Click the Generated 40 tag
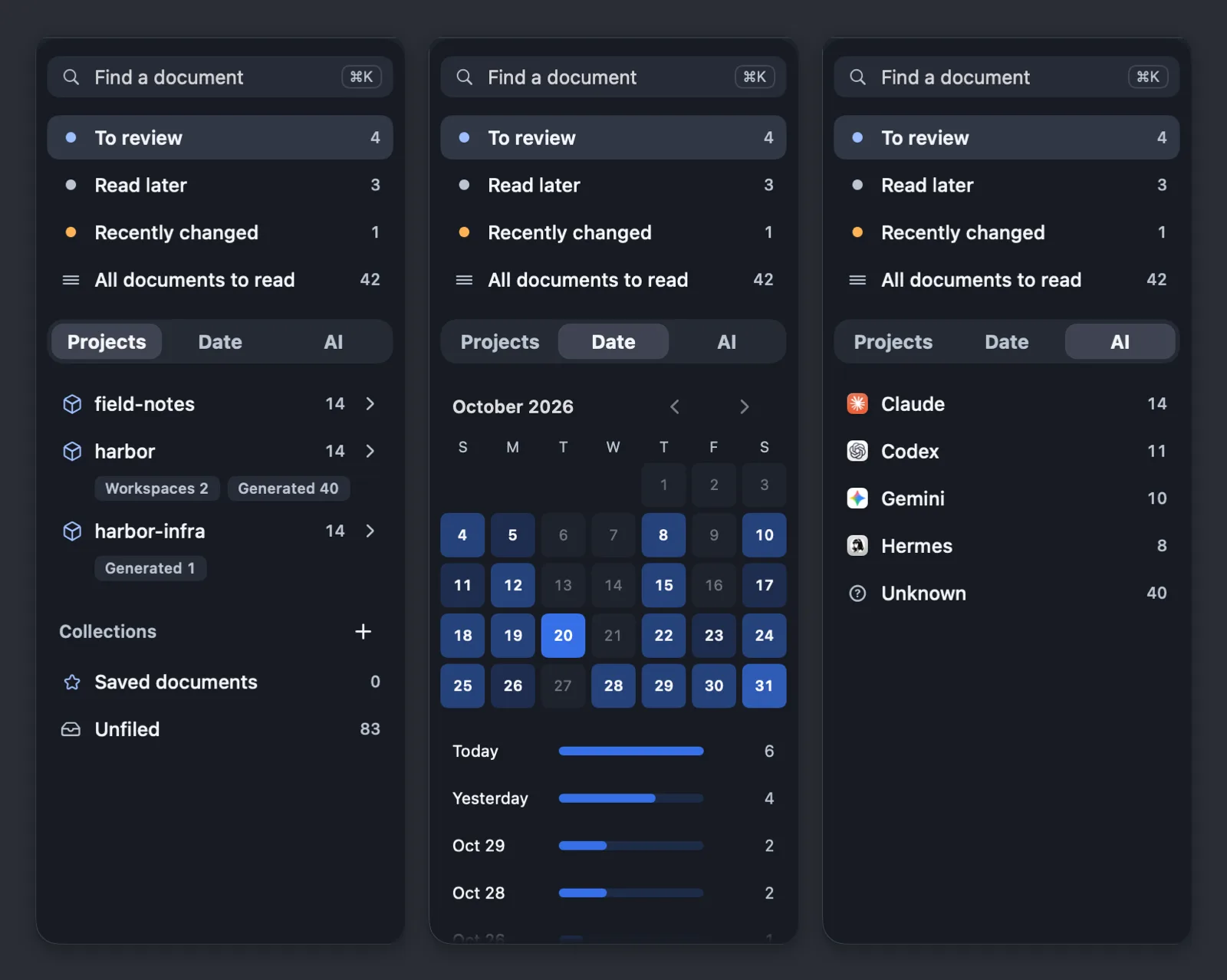1227x980 pixels. (x=288, y=488)
